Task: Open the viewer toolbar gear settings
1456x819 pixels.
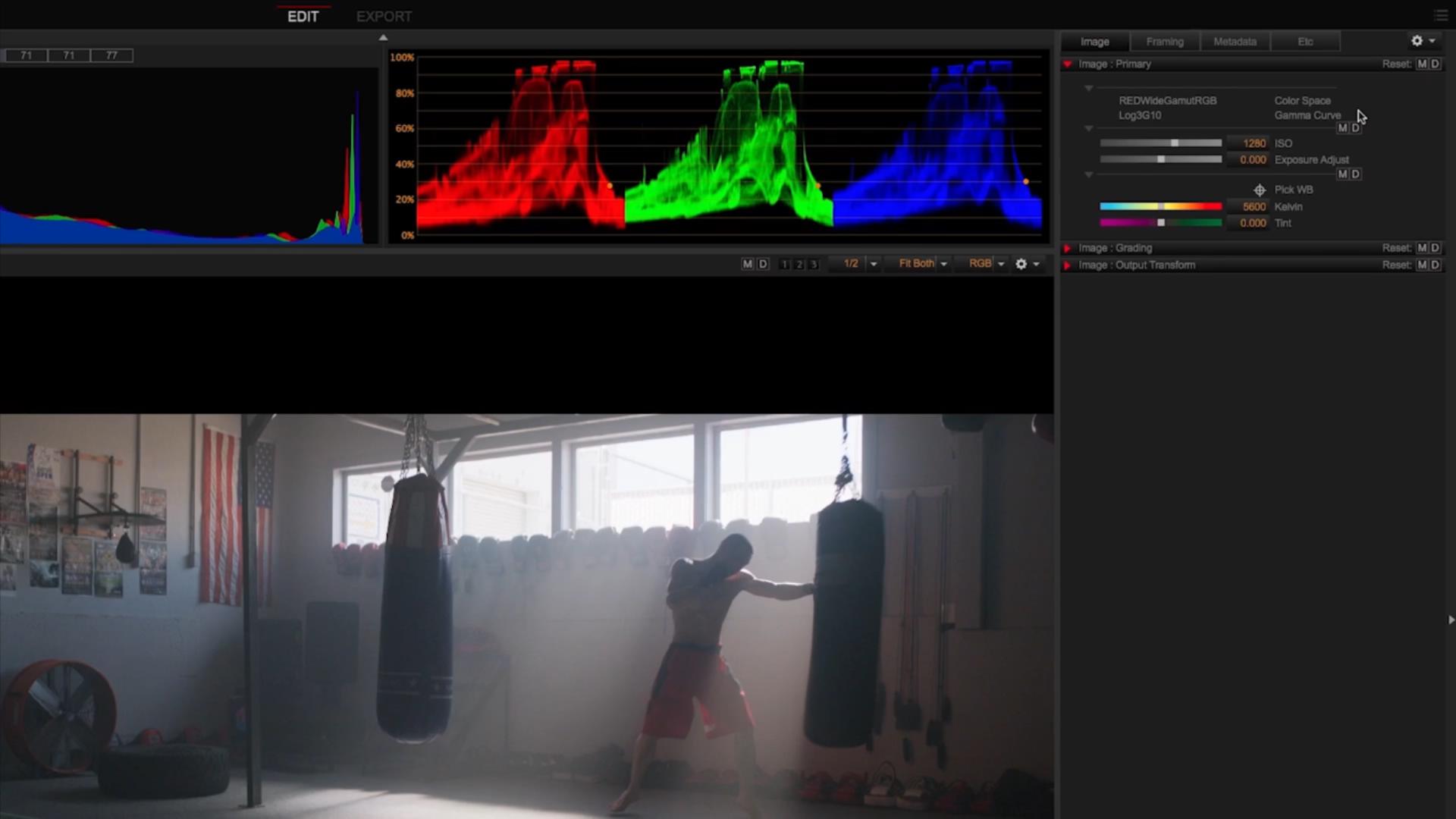Action: [1021, 264]
